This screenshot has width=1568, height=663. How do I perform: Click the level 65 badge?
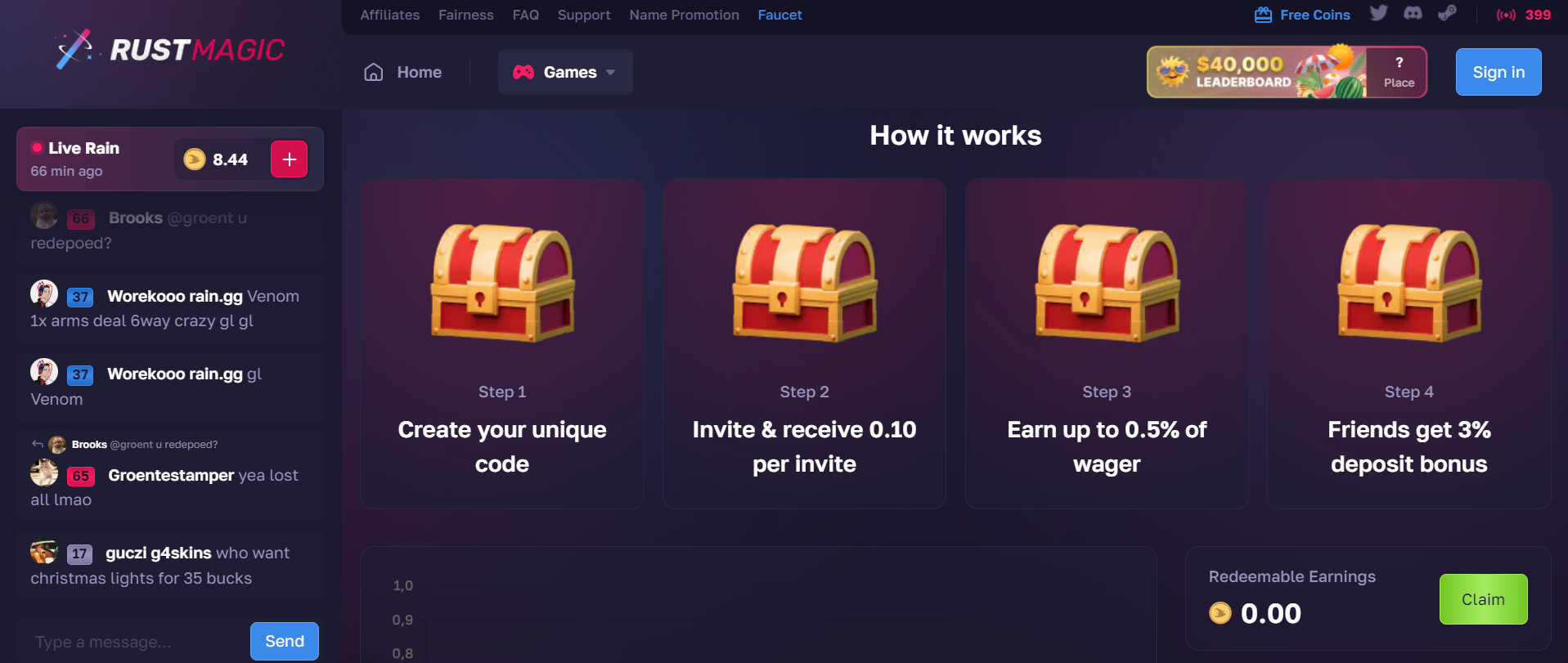81,476
